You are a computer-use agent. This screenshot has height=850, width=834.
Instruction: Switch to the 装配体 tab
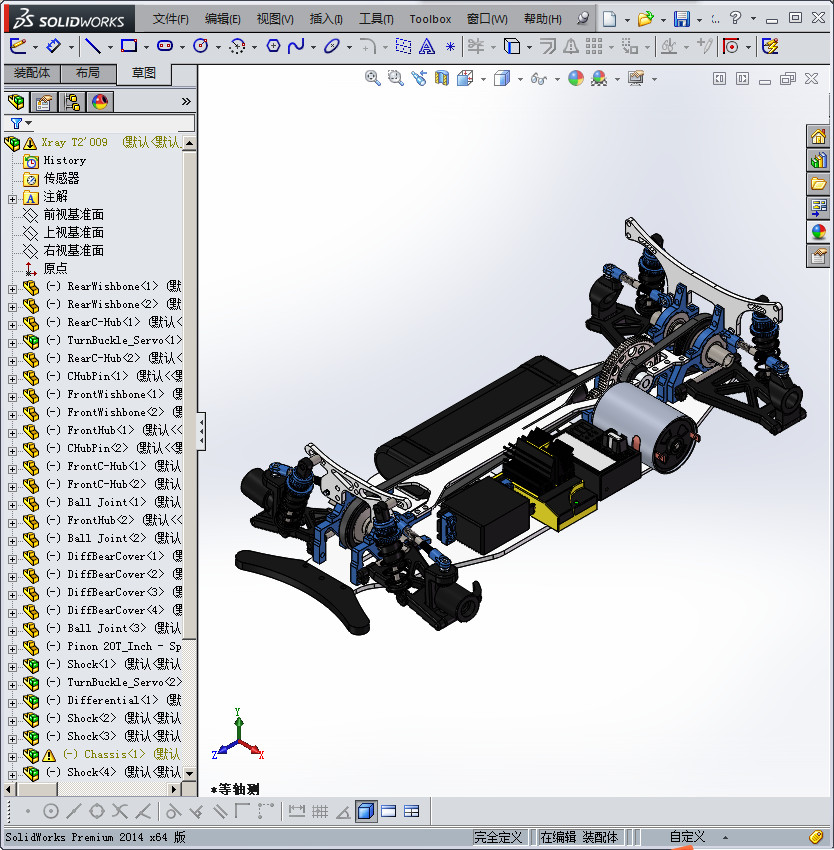32,73
